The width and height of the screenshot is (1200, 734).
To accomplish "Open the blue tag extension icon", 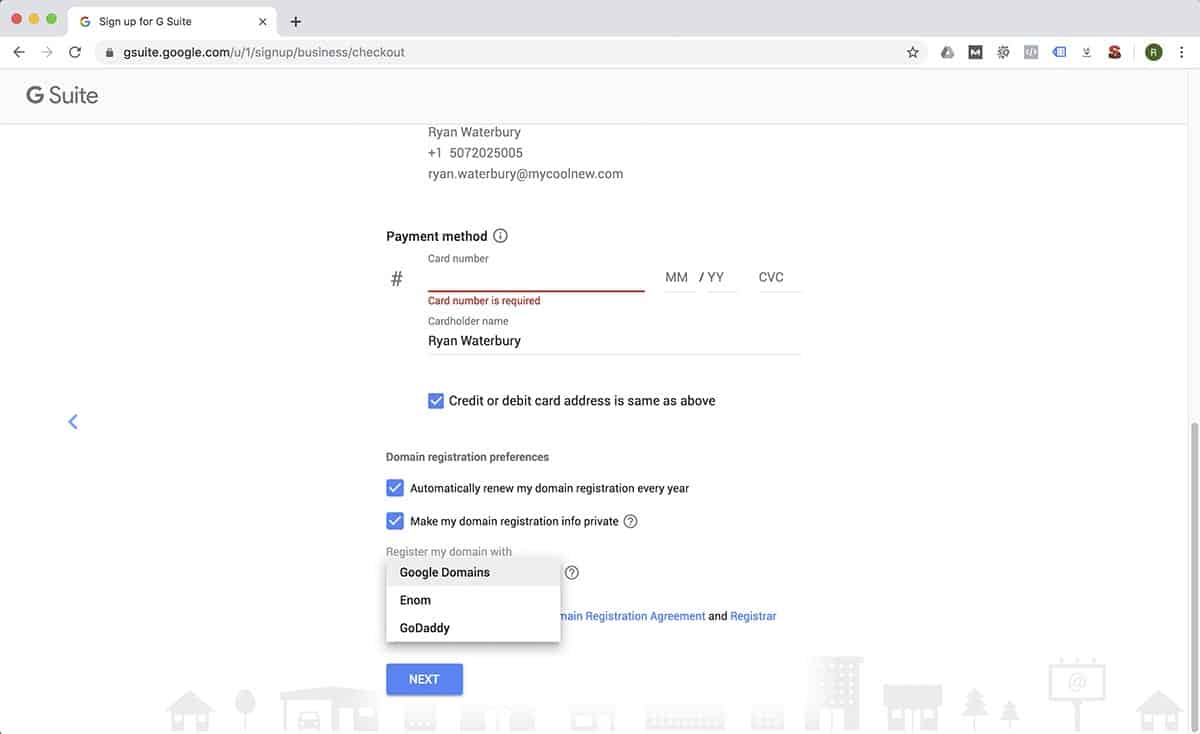I will point(1059,52).
